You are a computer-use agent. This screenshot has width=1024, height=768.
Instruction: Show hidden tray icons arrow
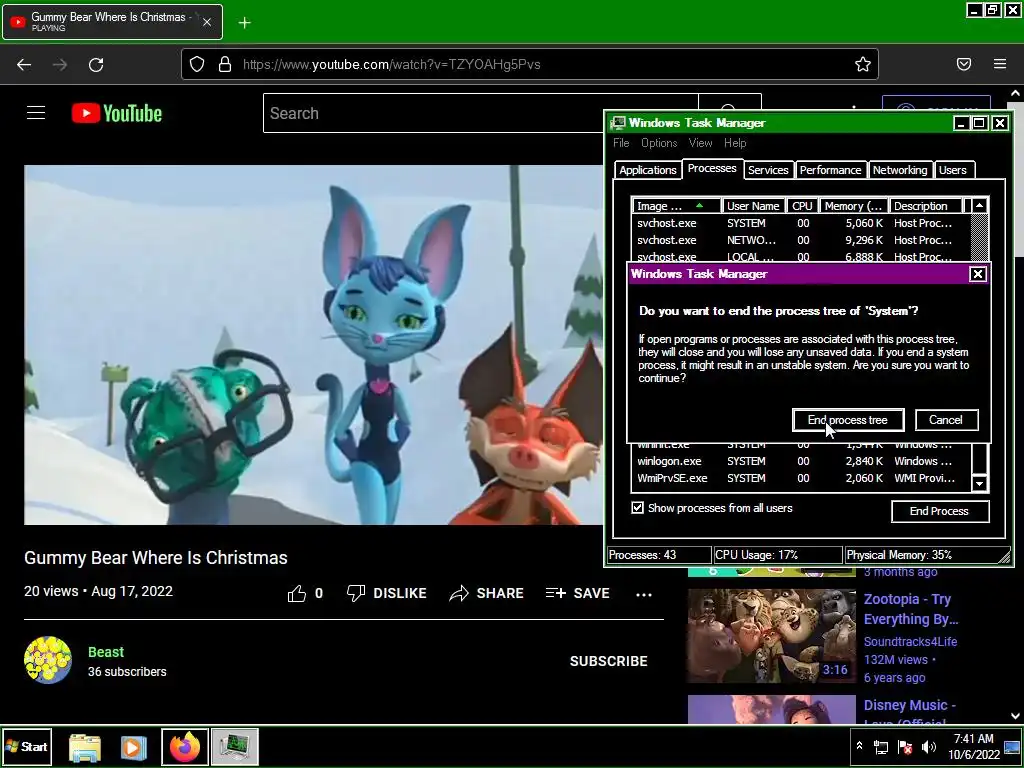(859, 746)
